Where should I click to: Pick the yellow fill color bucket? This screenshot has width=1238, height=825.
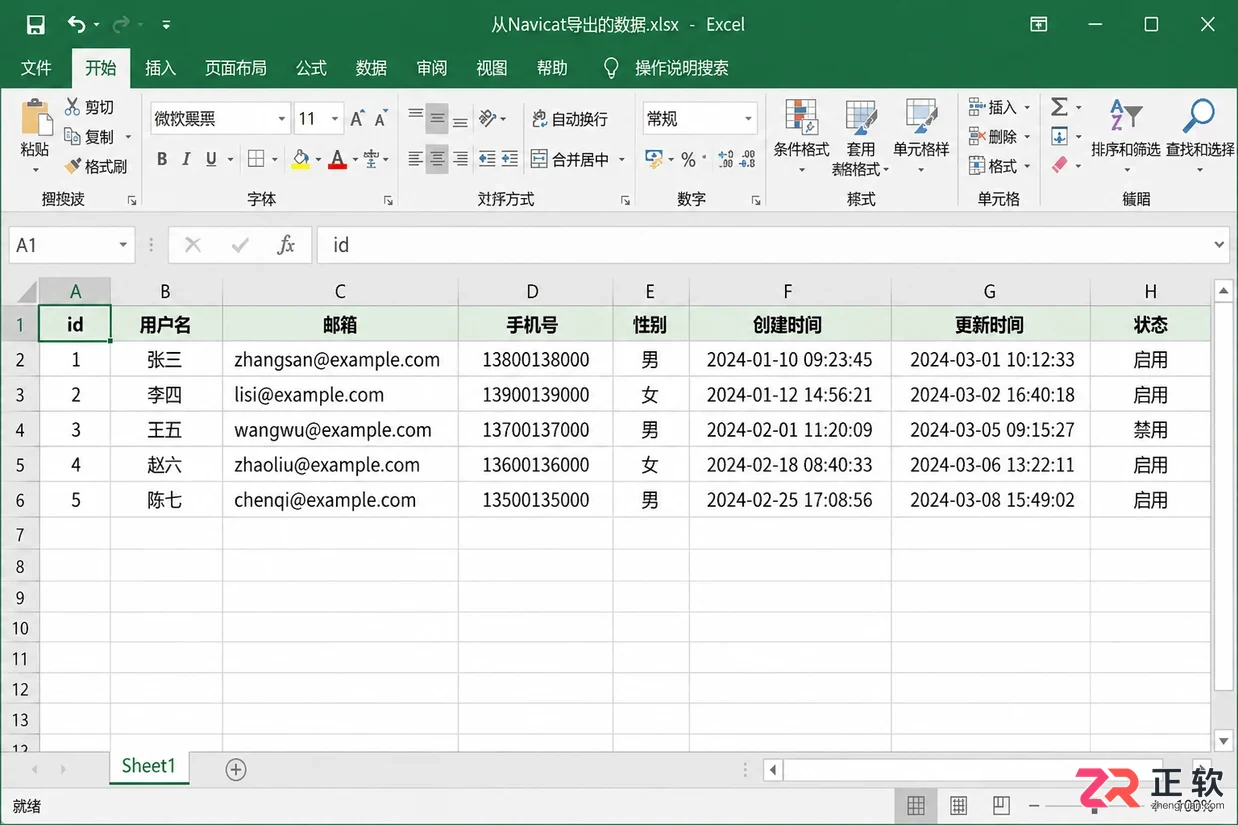coord(300,159)
